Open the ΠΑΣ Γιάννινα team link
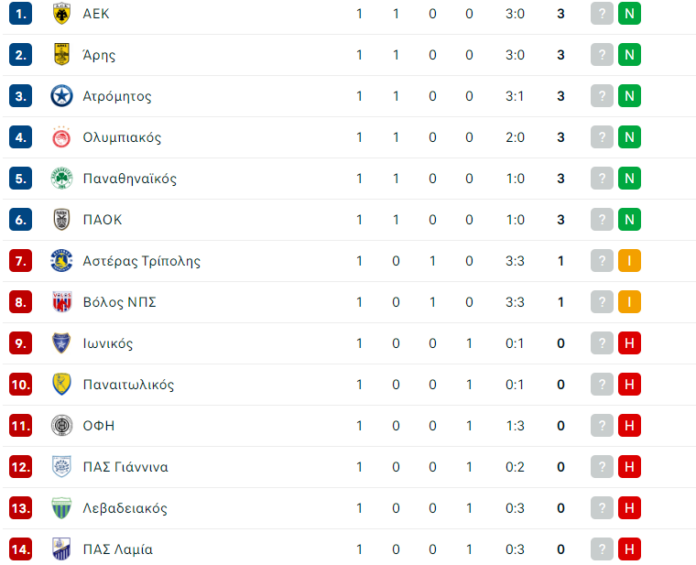 tap(125, 467)
